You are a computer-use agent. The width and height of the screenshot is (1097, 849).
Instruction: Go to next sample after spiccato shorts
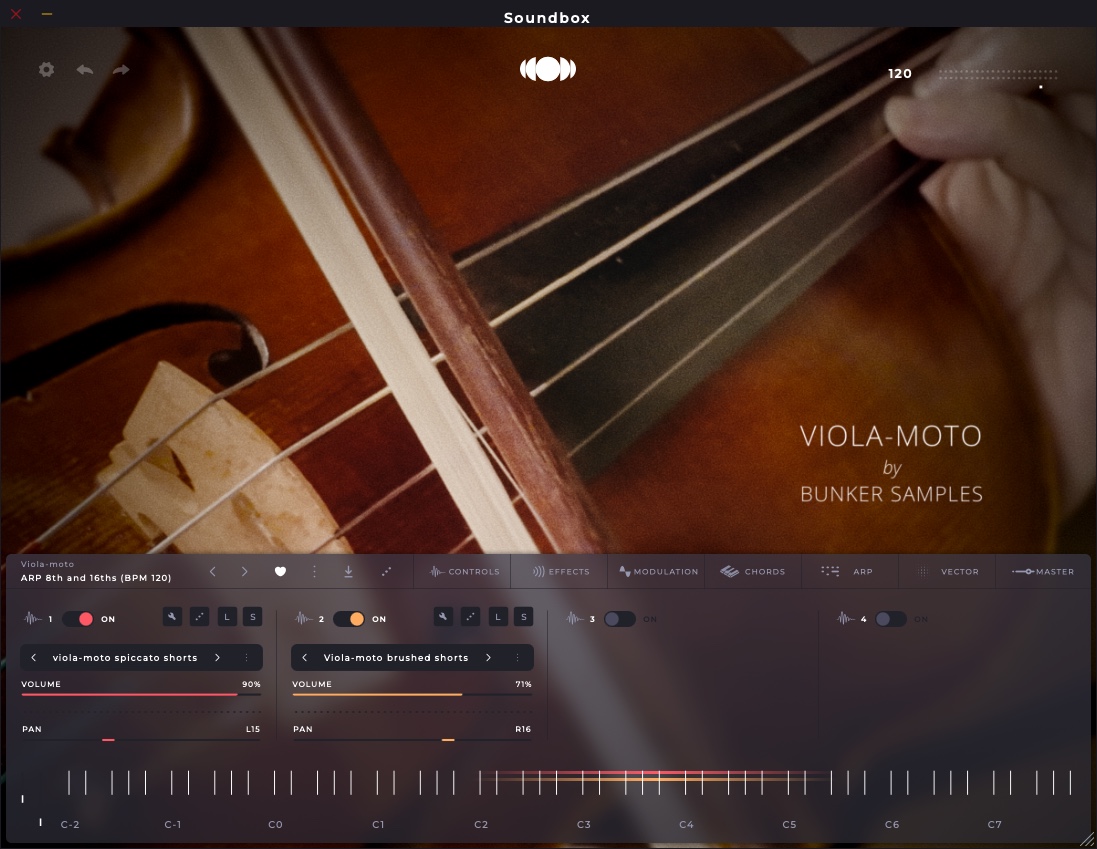click(217, 658)
